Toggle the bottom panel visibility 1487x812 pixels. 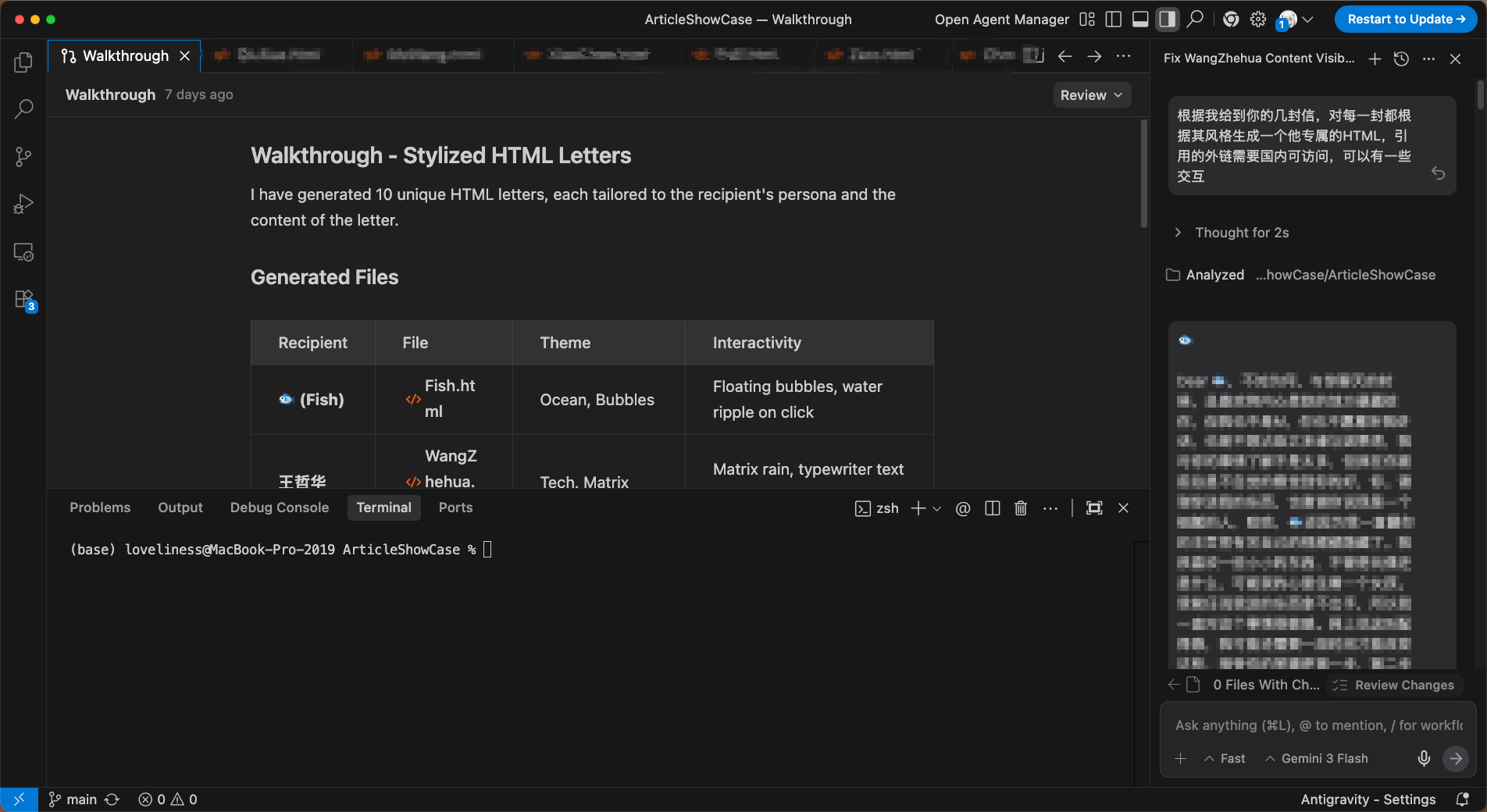(x=1140, y=20)
